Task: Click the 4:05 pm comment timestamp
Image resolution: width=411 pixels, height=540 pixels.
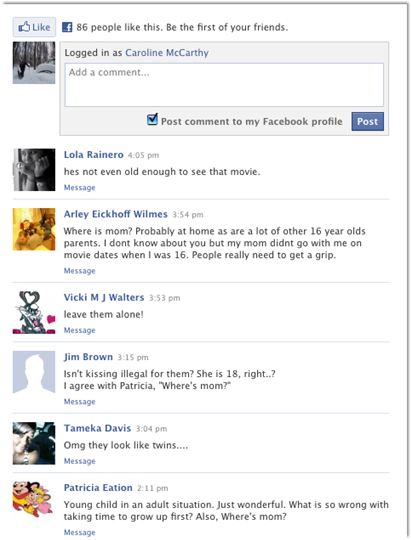Action: click(143, 155)
